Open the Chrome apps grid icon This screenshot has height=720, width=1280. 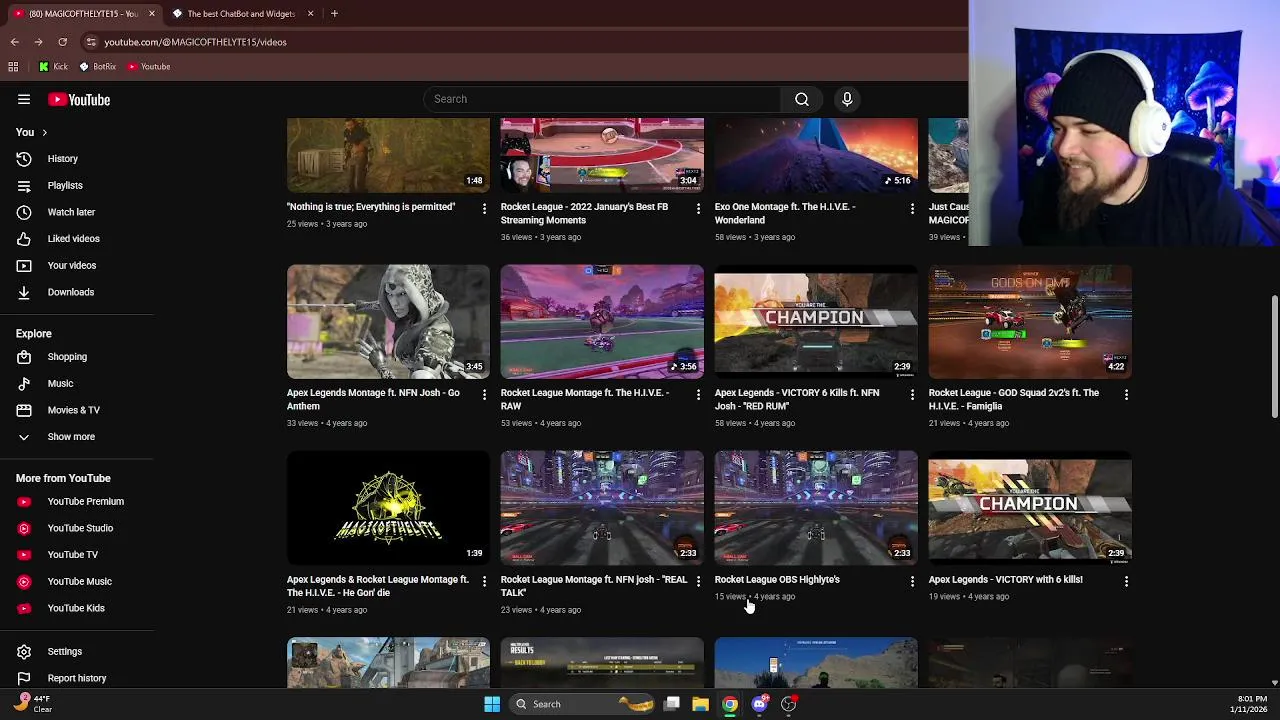pos(13,67)
